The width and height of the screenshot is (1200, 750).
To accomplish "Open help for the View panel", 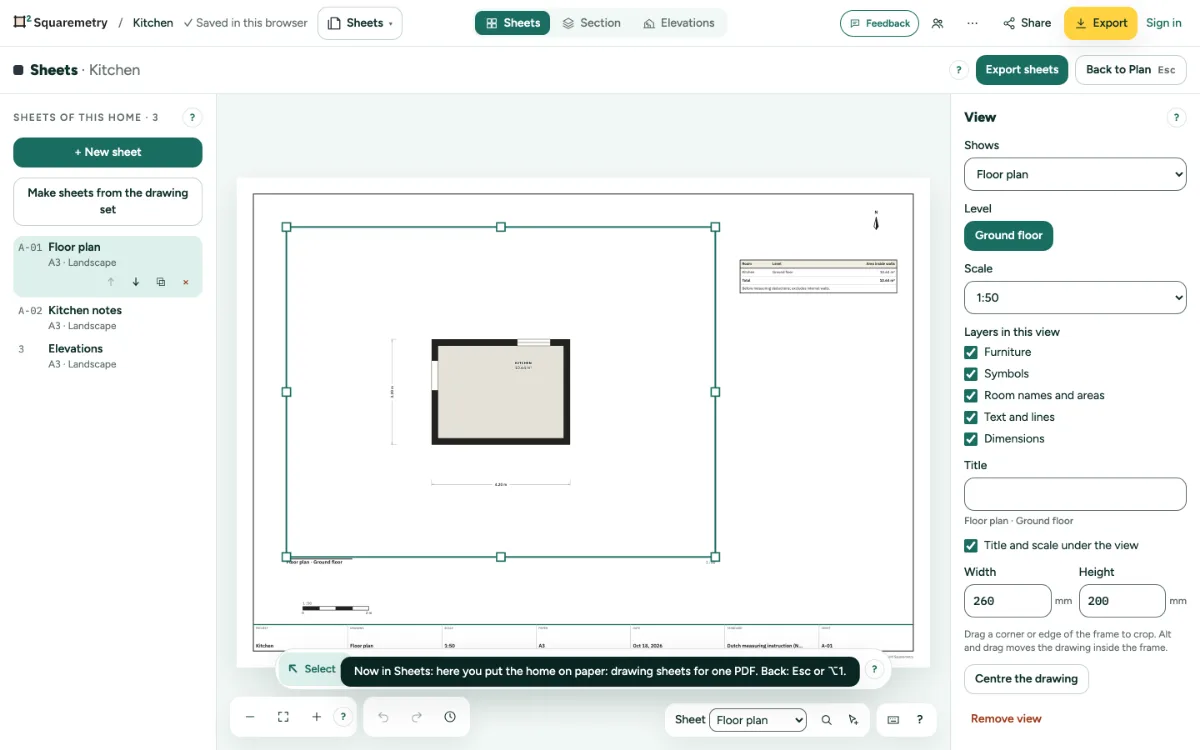I will pos(1176,117).
